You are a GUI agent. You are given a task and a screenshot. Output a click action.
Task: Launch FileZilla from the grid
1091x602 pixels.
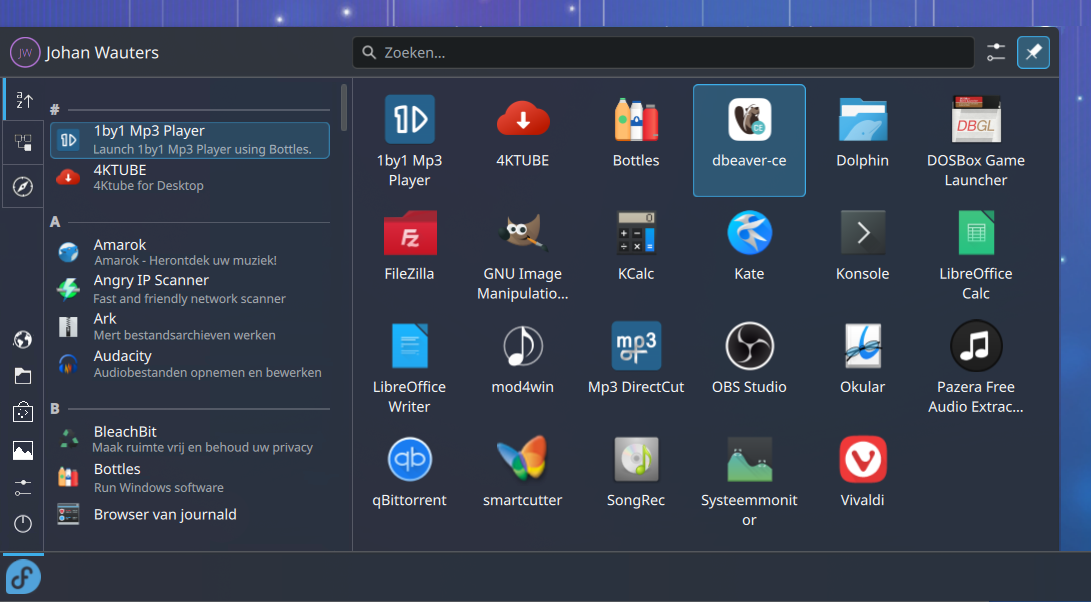409,245
